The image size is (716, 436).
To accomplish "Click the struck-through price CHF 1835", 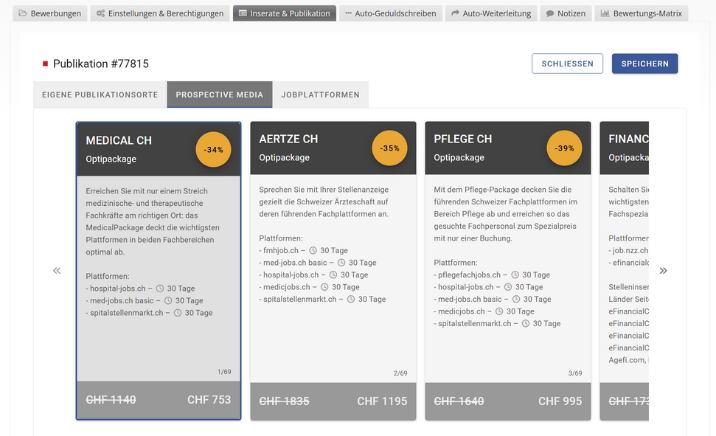I will 284,401.
